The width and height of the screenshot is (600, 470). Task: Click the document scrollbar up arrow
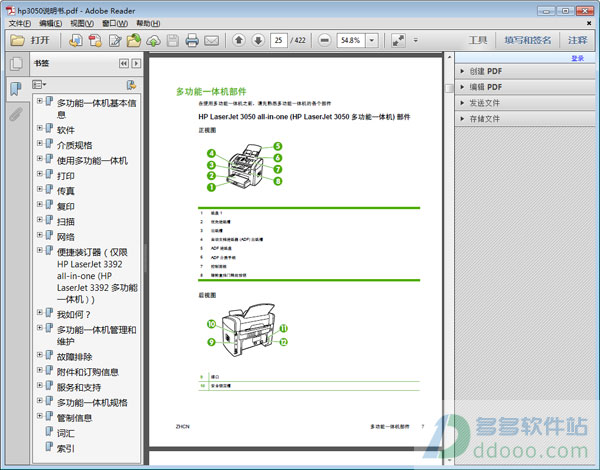[449, 58]
